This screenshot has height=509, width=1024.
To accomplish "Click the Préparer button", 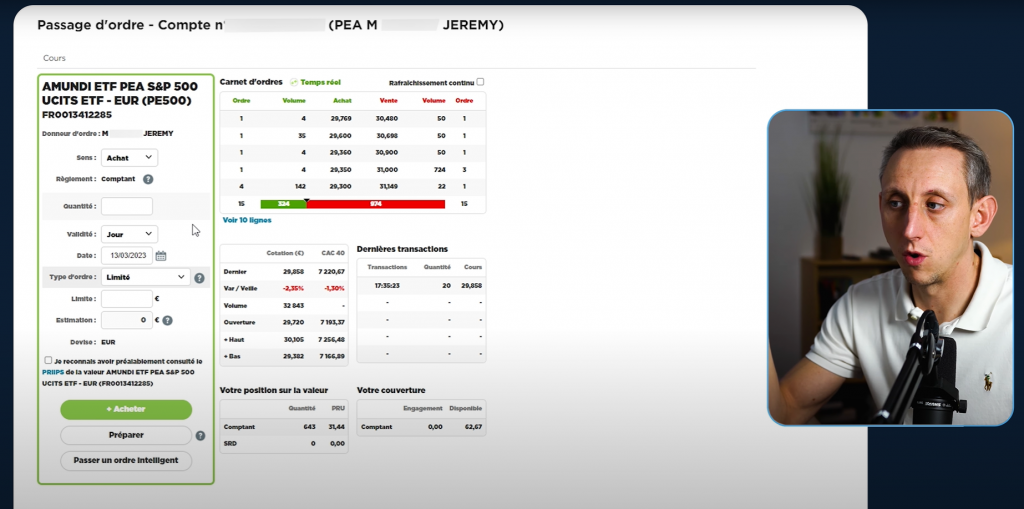I will pos(126,435).
